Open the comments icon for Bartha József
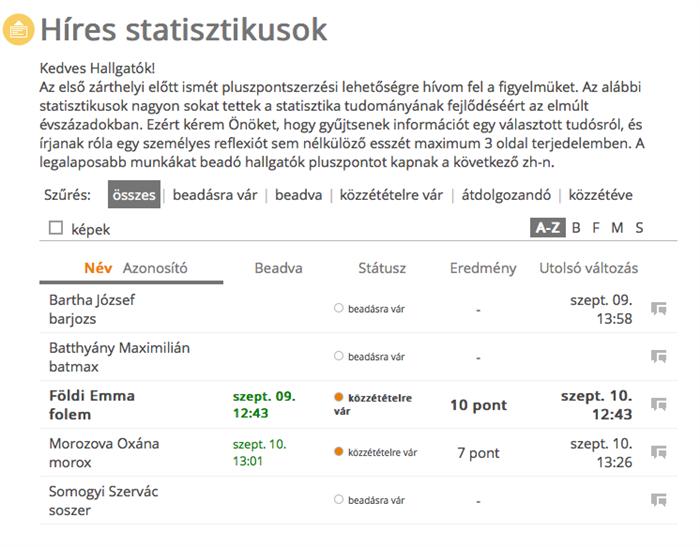700x547 pixels. (x=658, y=309)
